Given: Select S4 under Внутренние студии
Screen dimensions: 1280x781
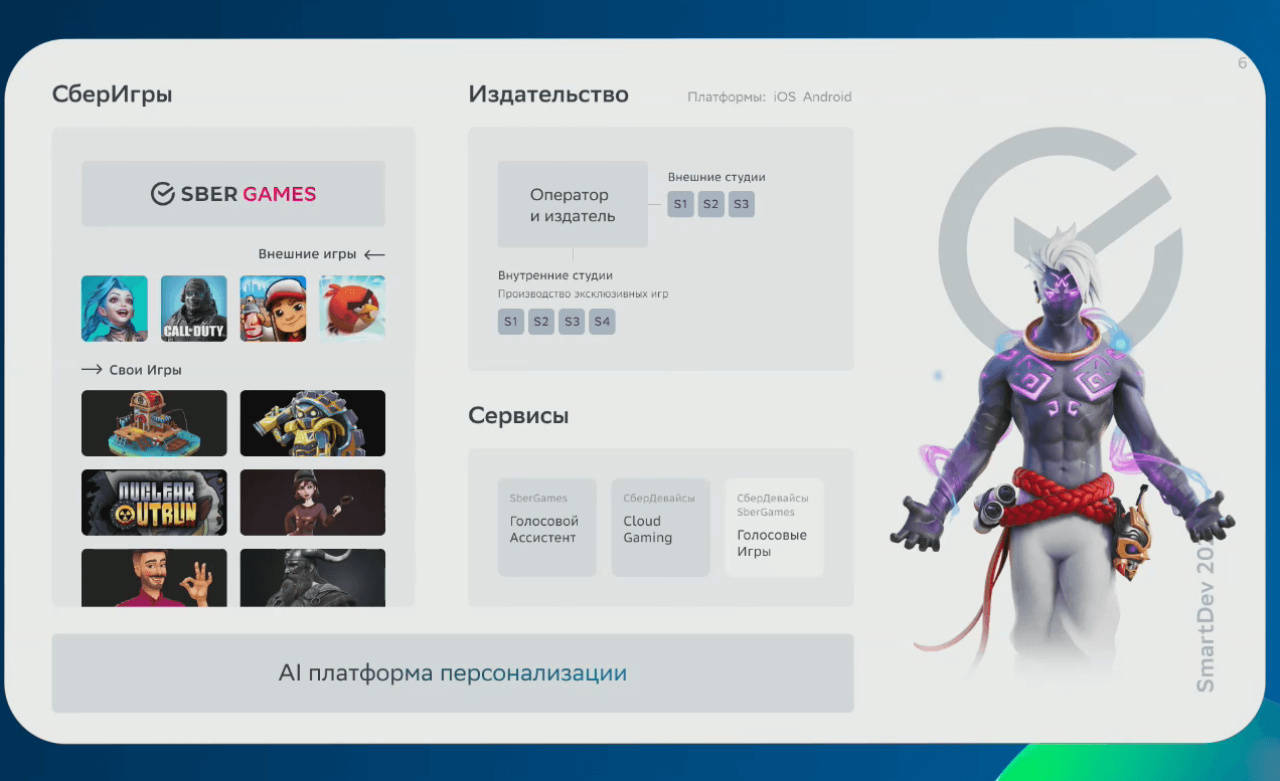Looking at the screenshot, I should click(602, 321).
